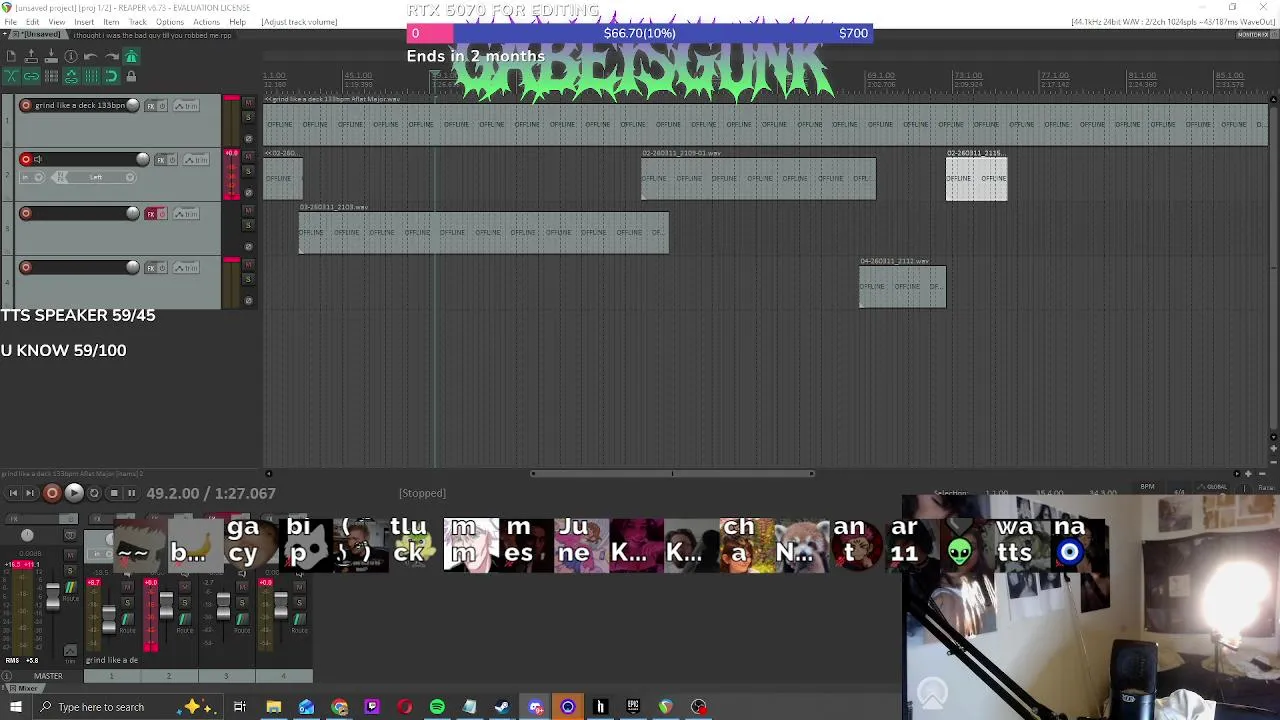
Task: Click the transport Play button
Action: tap(74, 493)
